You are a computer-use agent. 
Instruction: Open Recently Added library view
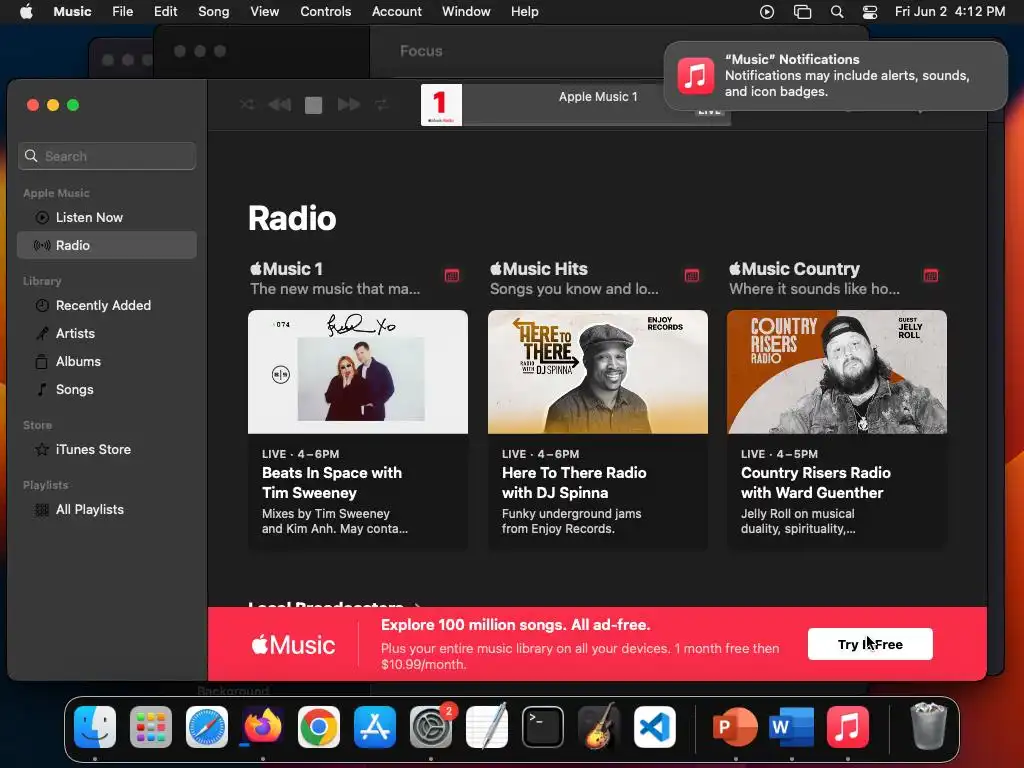point(107,306)
